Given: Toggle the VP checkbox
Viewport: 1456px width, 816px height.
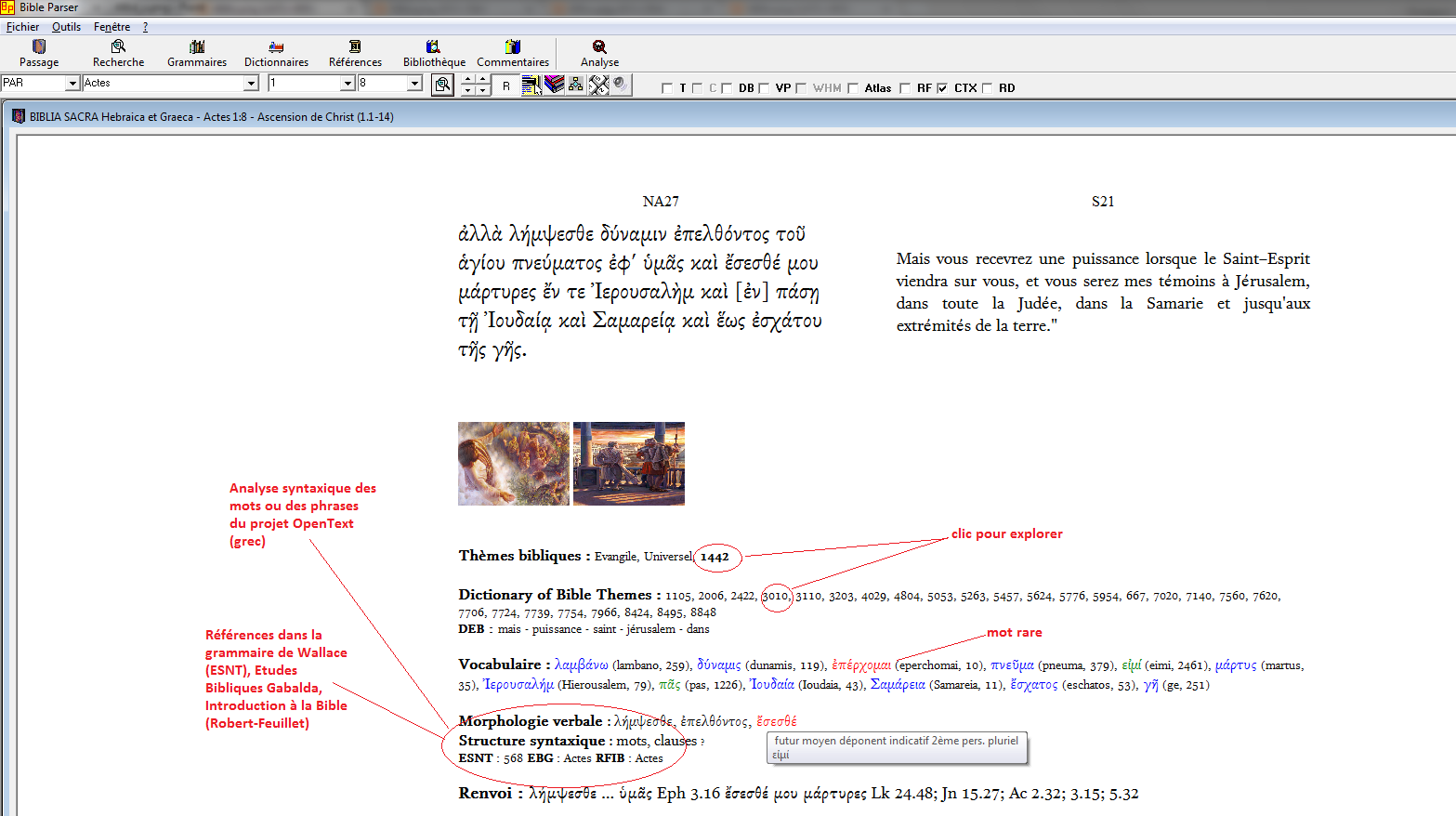Looking at the screenshot, I should coord(764,88).
